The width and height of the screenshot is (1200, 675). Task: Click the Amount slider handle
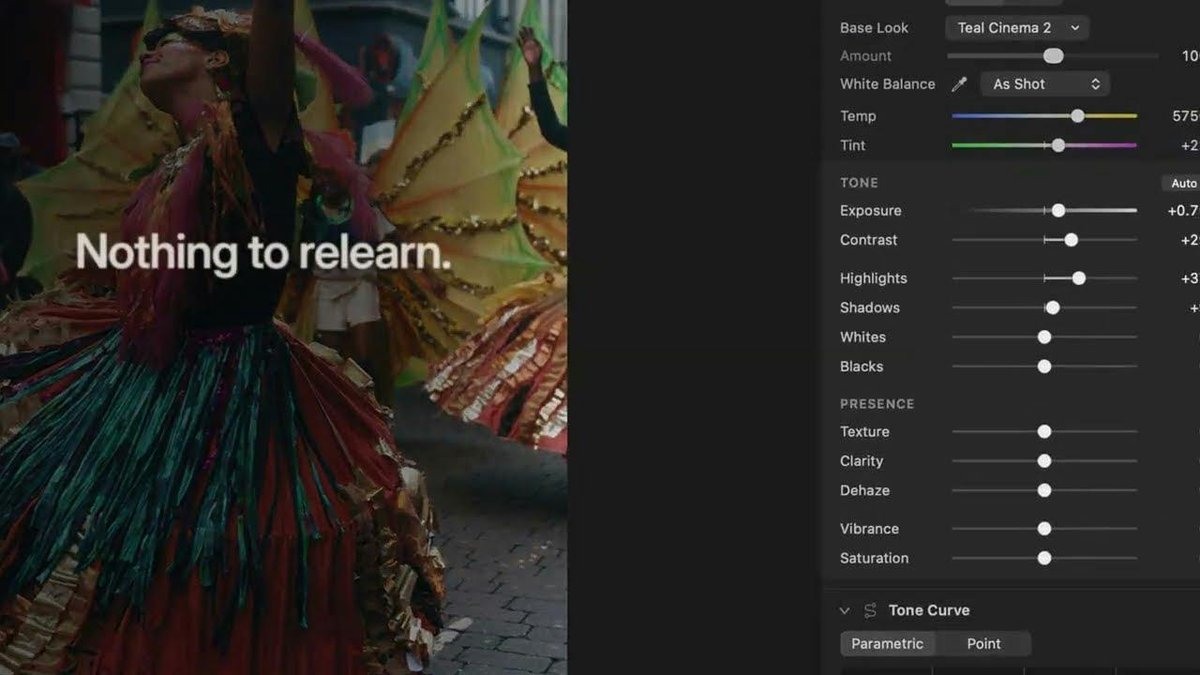1053,56
